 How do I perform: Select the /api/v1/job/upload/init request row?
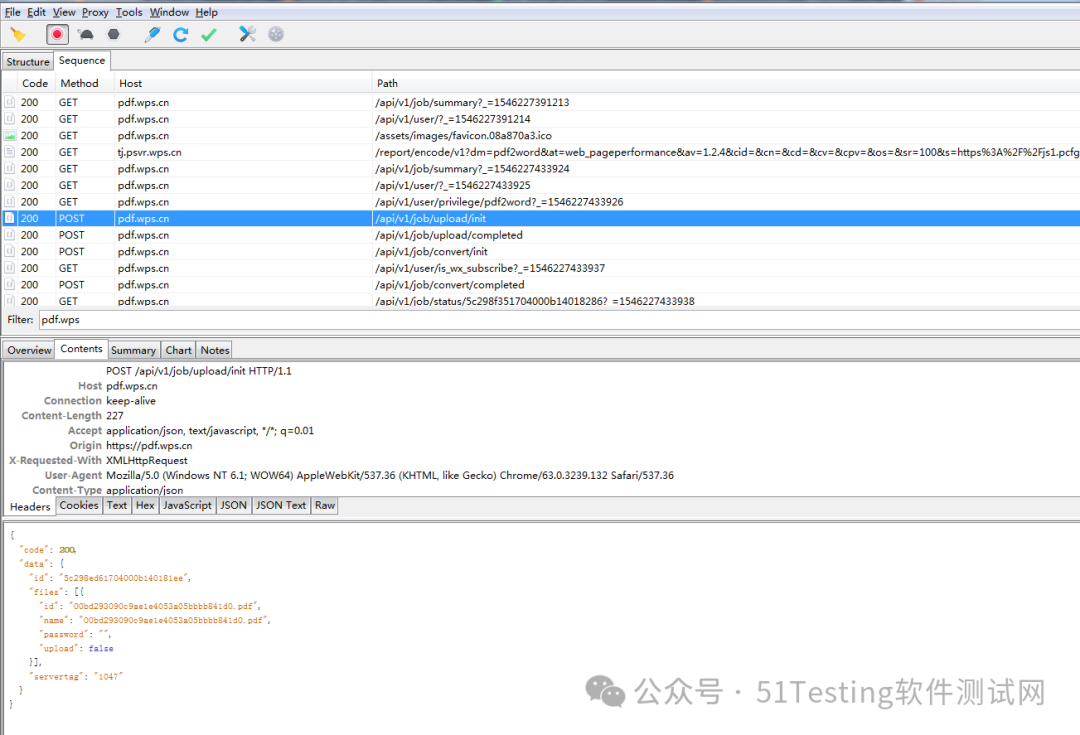pos(541,218)
